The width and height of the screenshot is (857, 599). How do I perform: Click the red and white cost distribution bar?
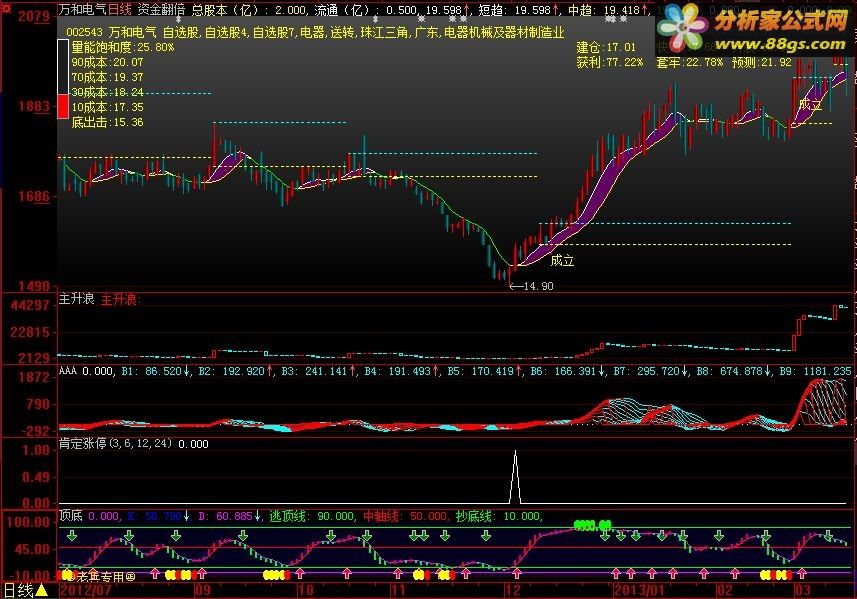[x=63, y=79]
